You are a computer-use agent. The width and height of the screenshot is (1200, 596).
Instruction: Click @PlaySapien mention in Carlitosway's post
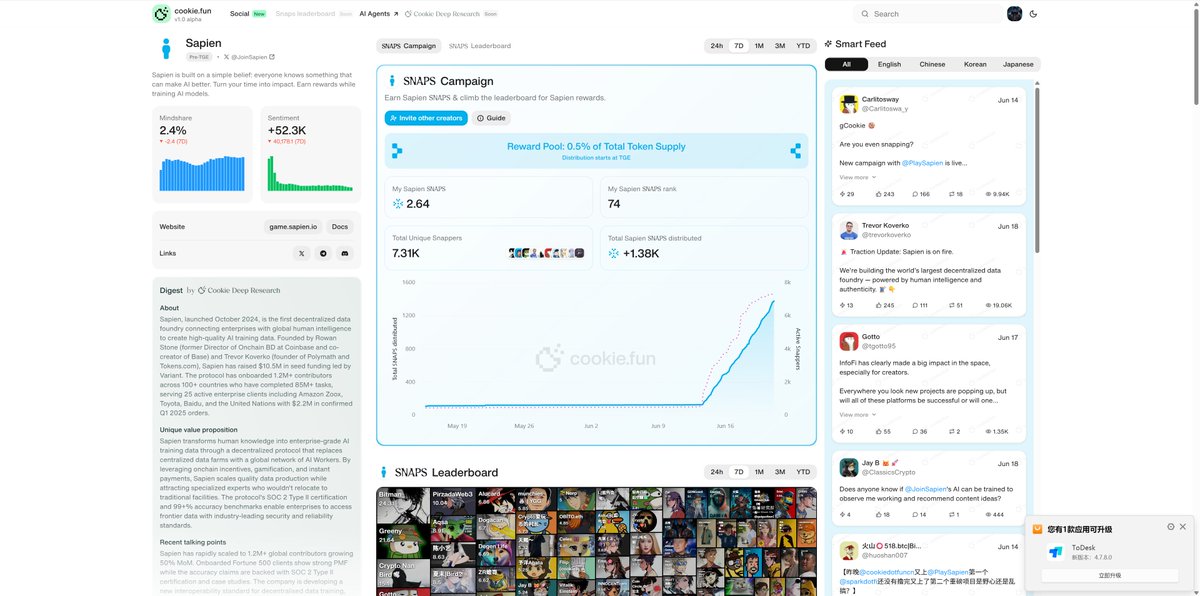[922, 162]
